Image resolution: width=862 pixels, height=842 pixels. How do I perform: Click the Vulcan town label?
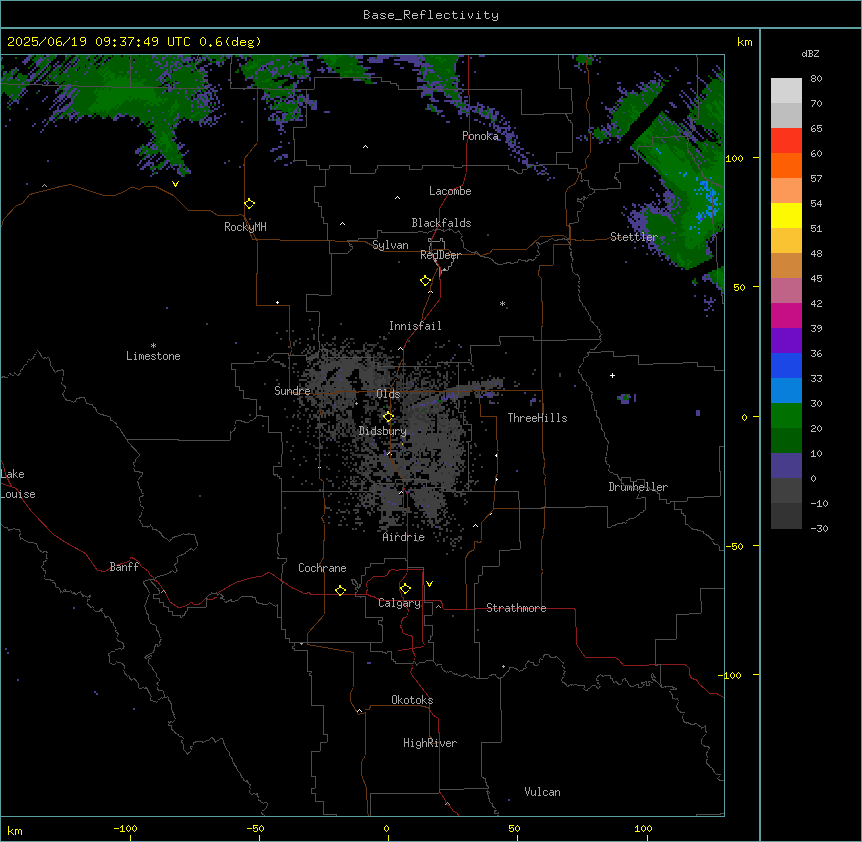click(543, 792)
